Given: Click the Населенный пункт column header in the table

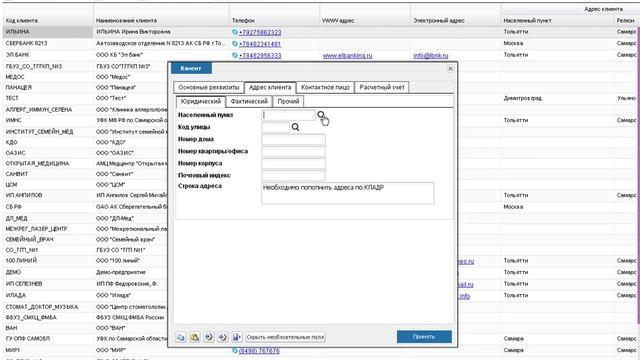Looking at the screenshot, I should point(527,20).
